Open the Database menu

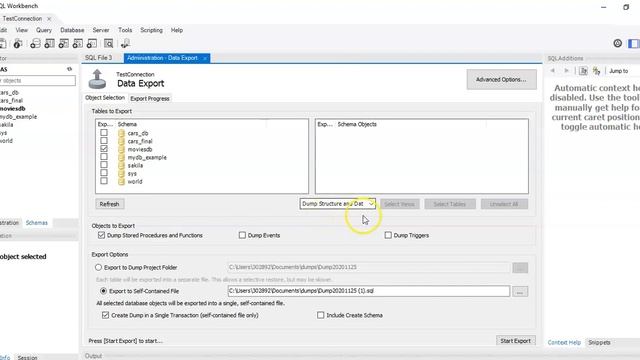coord(72,30)
